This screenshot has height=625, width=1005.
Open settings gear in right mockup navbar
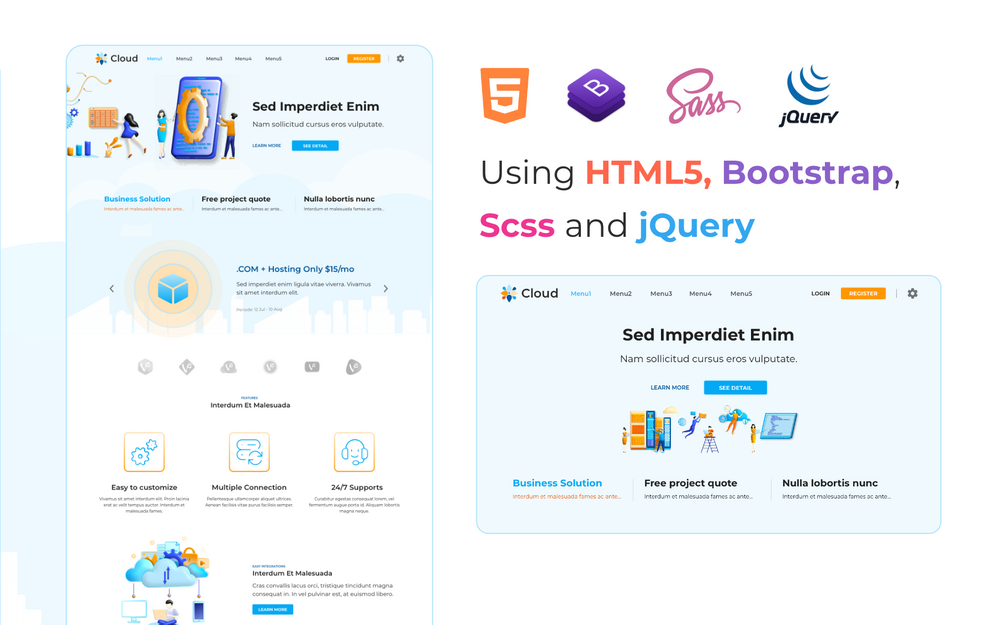(x=913, y=294)
